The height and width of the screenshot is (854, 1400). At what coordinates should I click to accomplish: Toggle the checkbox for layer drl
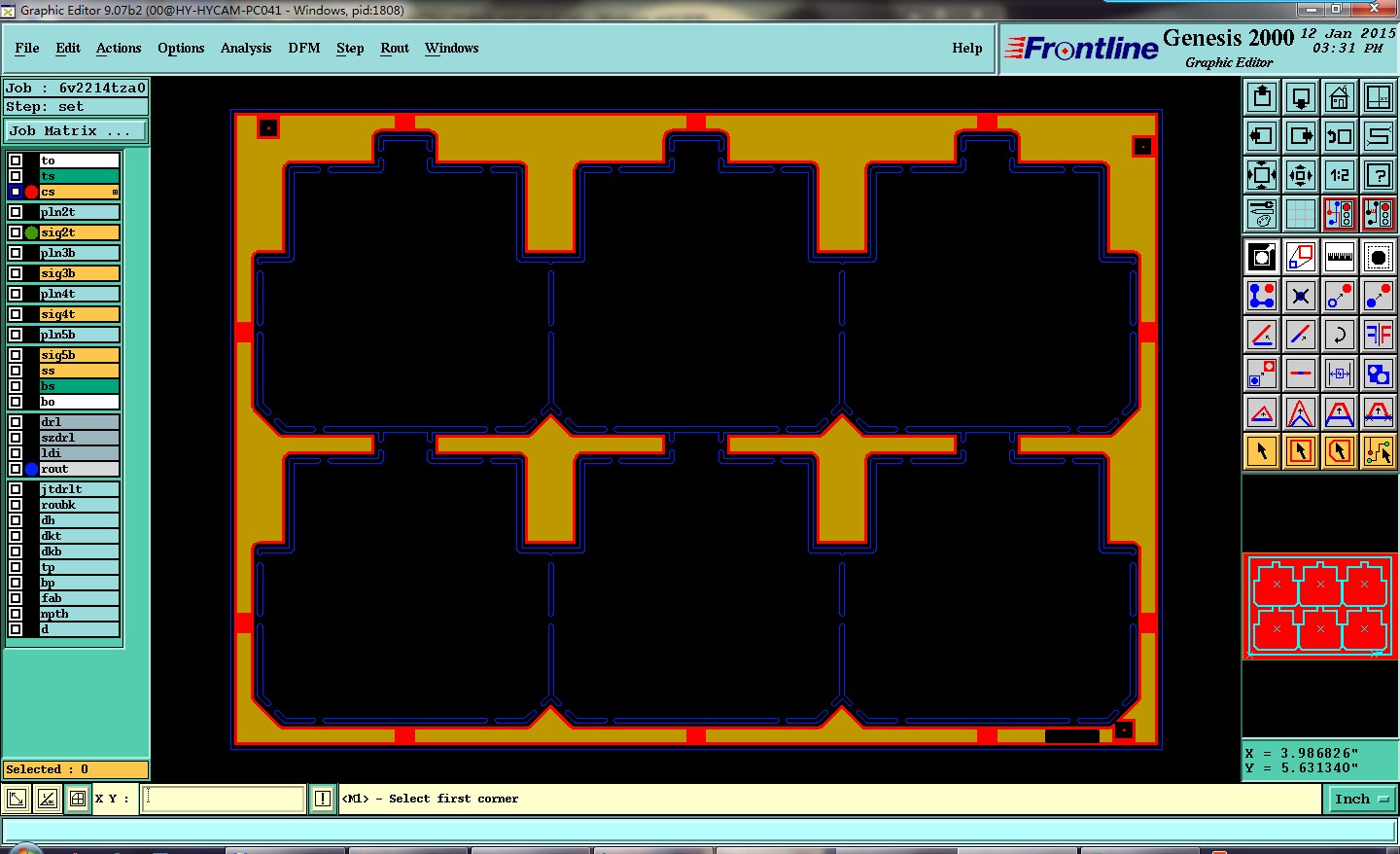pos(16,422)
